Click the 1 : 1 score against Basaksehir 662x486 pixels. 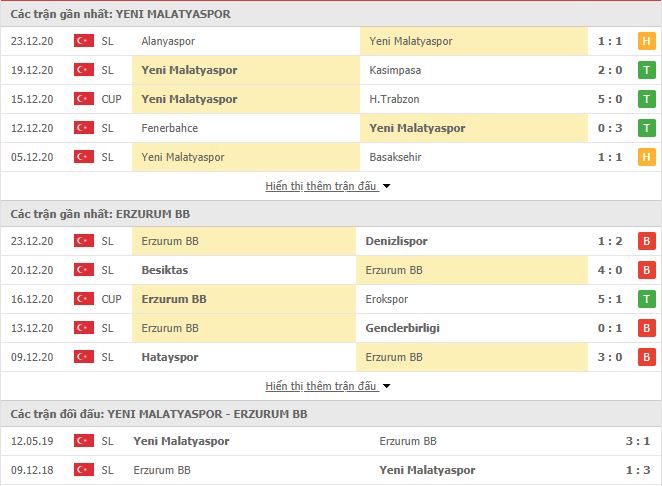tap(610, 157)
